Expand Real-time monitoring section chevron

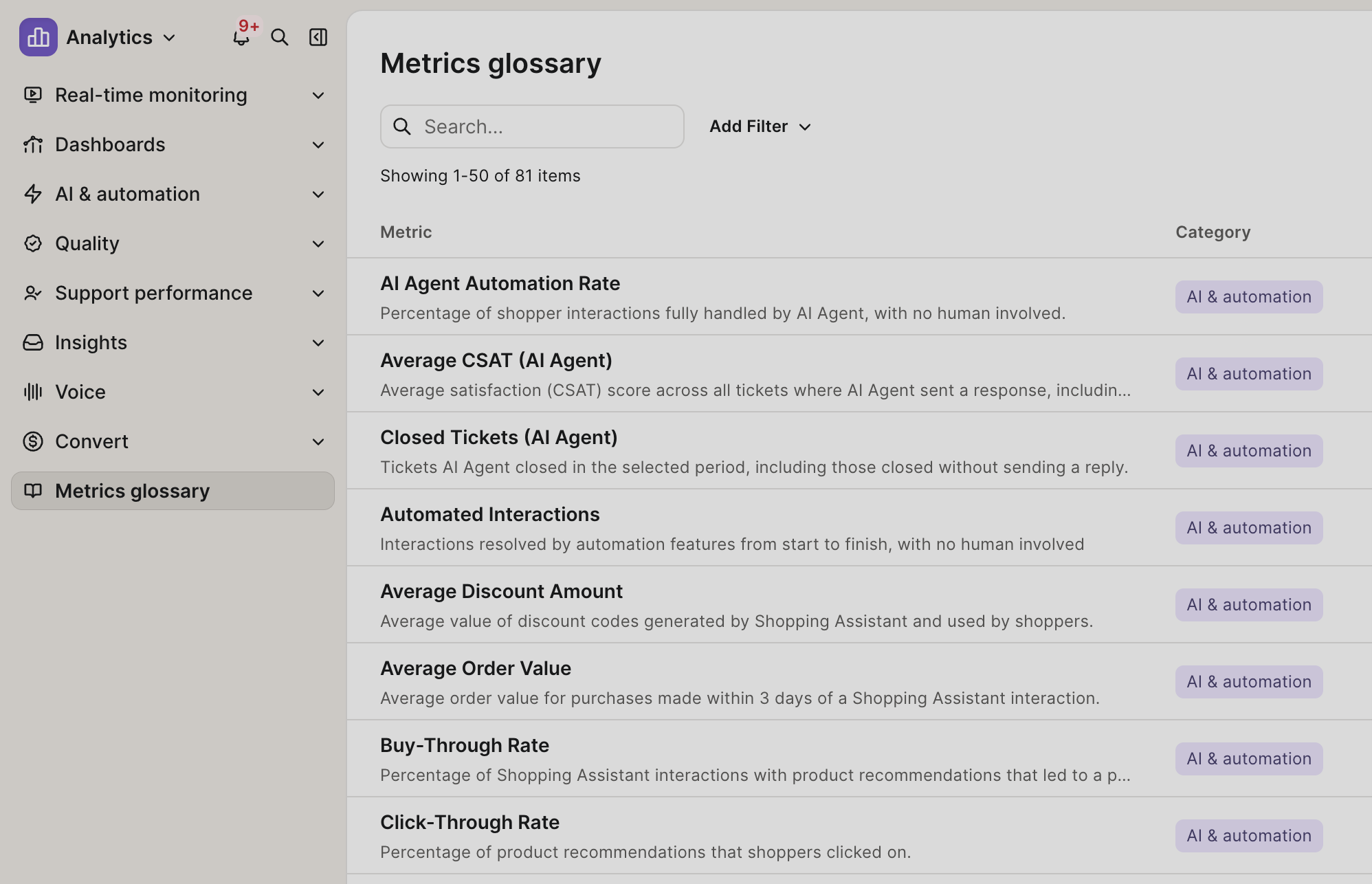point(318,96)
